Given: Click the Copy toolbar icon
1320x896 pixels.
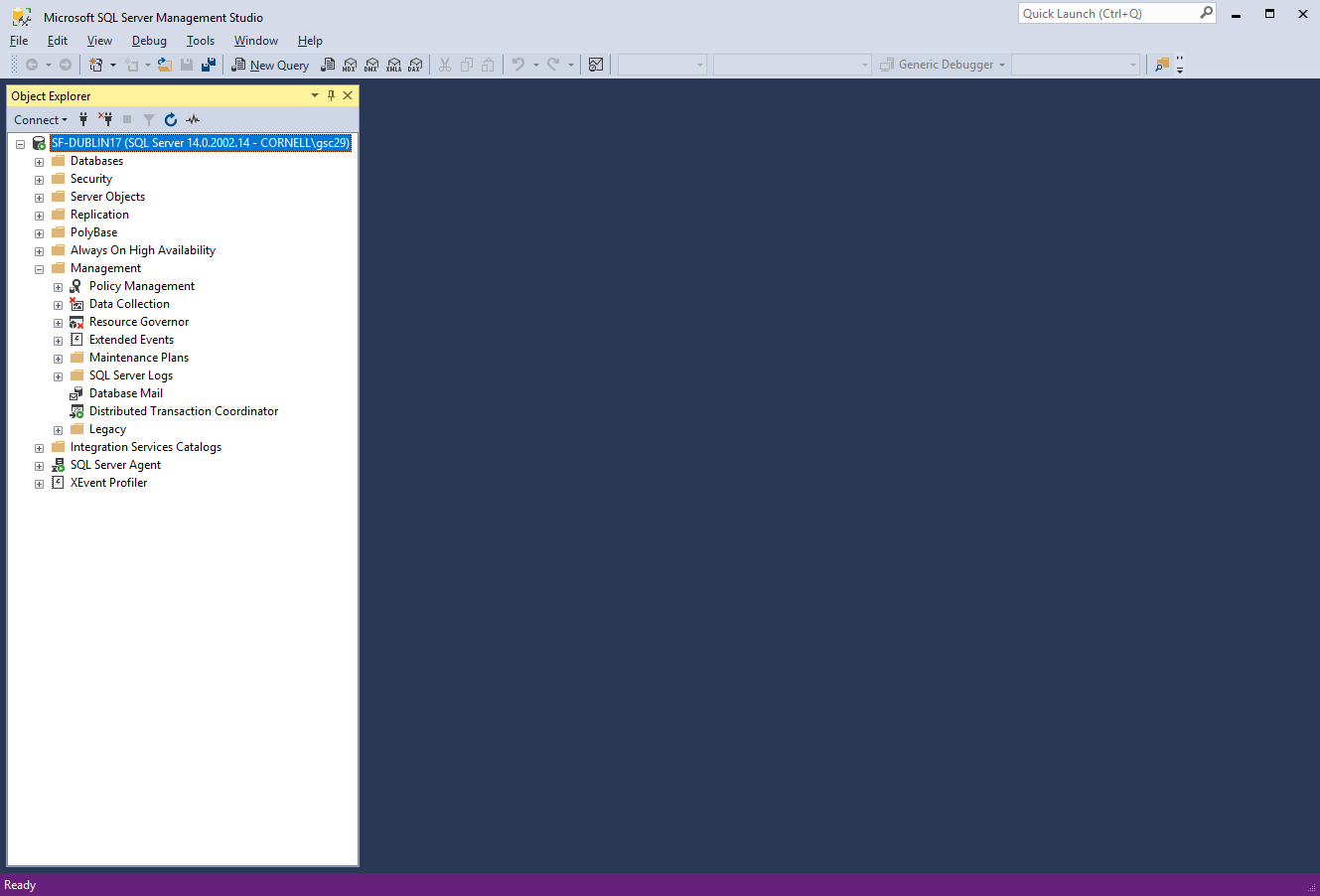Looking at the screenshot, I should point(467,65).
